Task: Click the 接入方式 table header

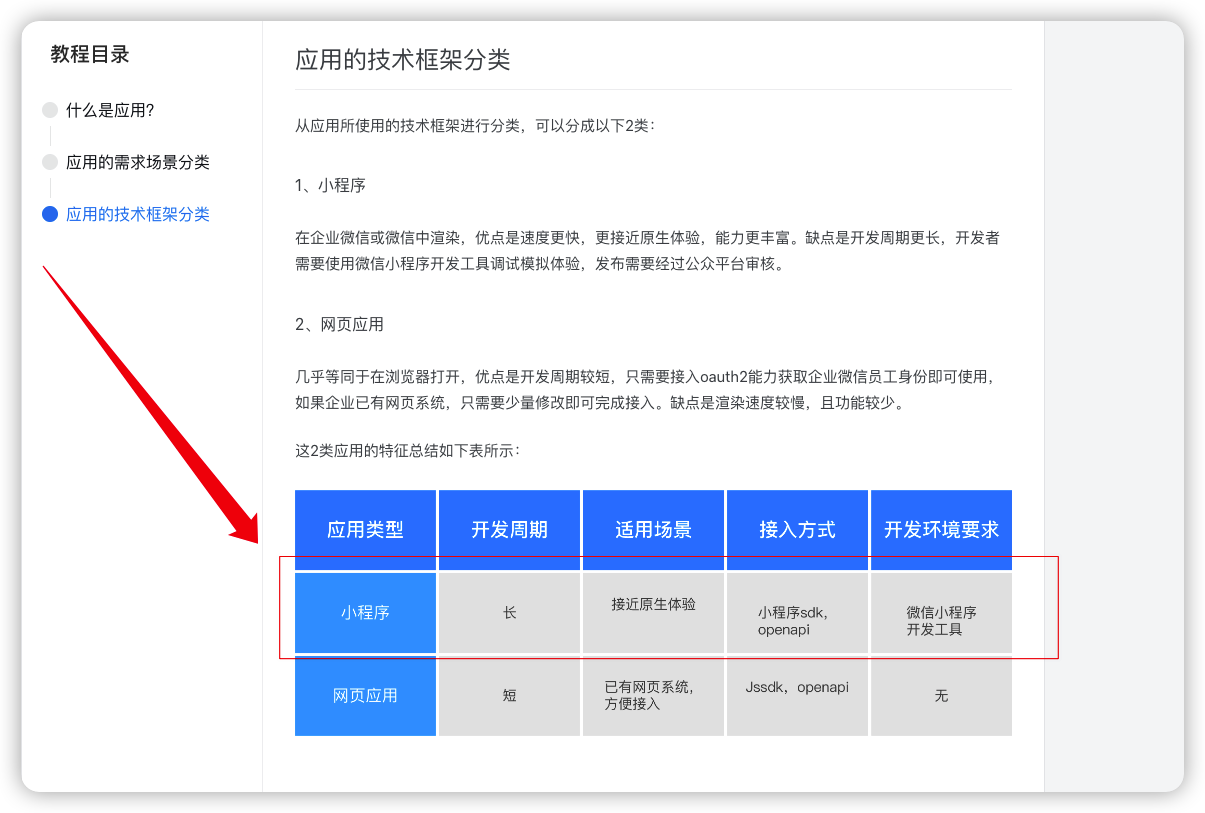Action: point(797,530)
